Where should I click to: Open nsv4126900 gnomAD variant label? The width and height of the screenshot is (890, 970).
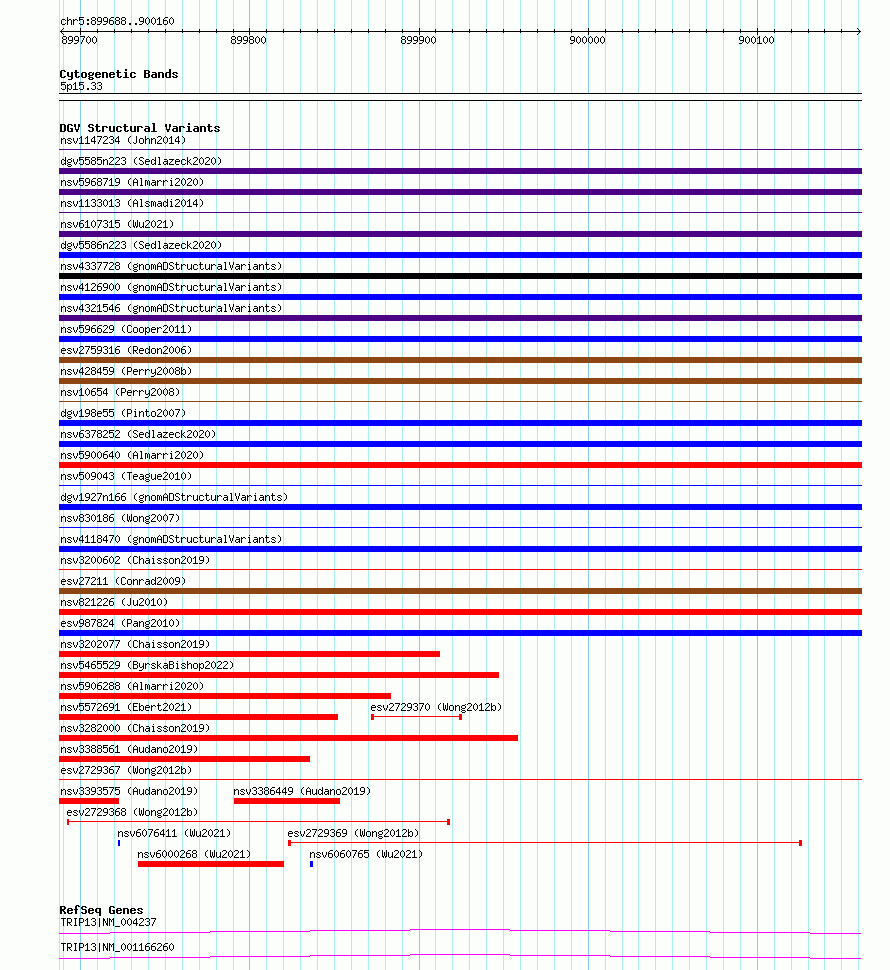171,288
